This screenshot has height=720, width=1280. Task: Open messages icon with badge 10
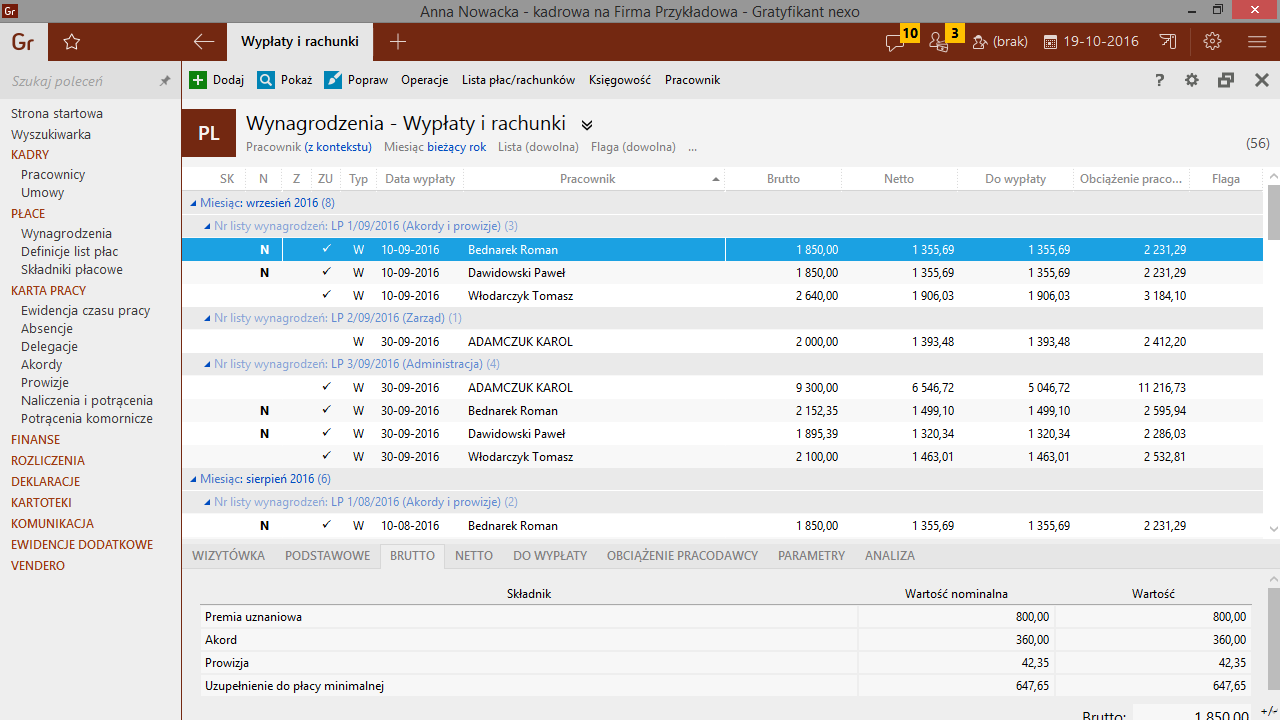tap(896, 42)
